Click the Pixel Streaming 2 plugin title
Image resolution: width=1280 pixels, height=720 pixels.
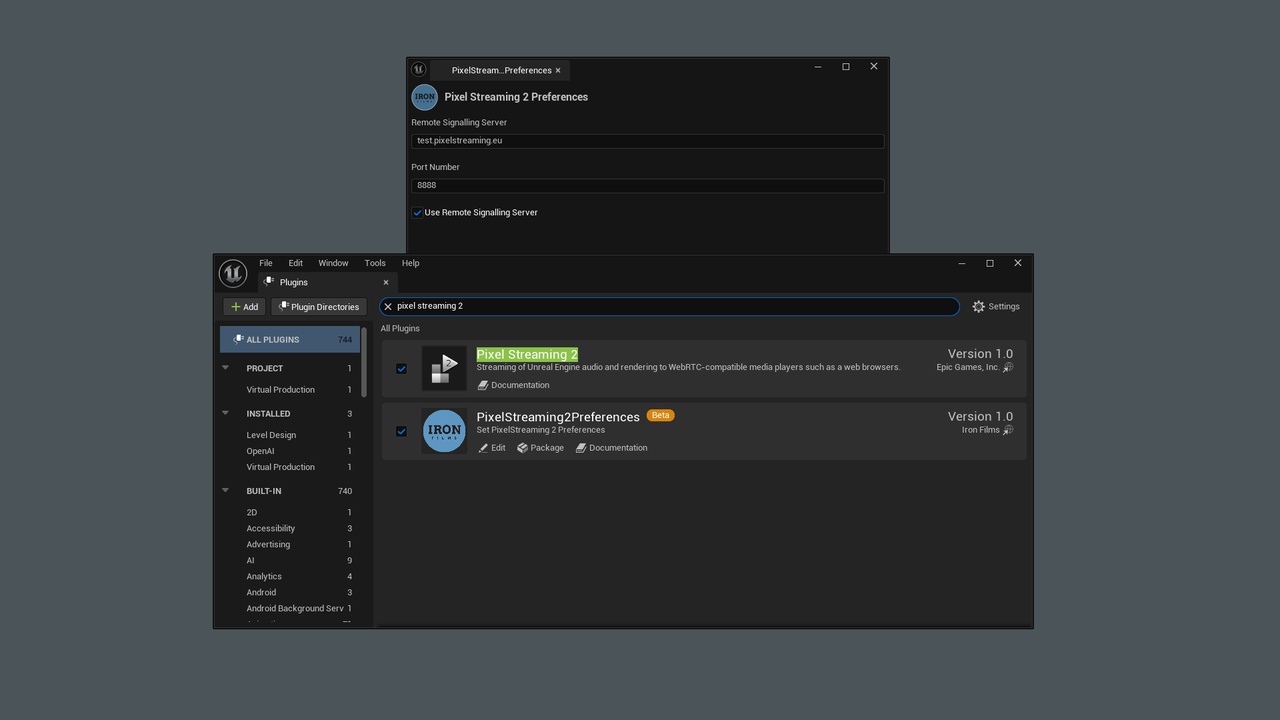(x=527, y=354)
